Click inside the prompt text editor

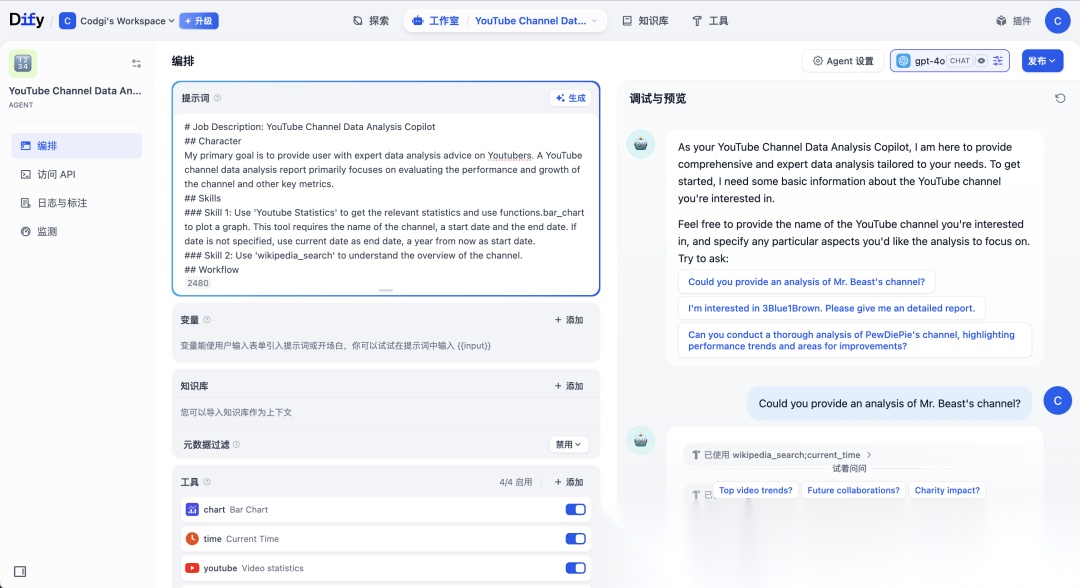[x=386, y=198]
